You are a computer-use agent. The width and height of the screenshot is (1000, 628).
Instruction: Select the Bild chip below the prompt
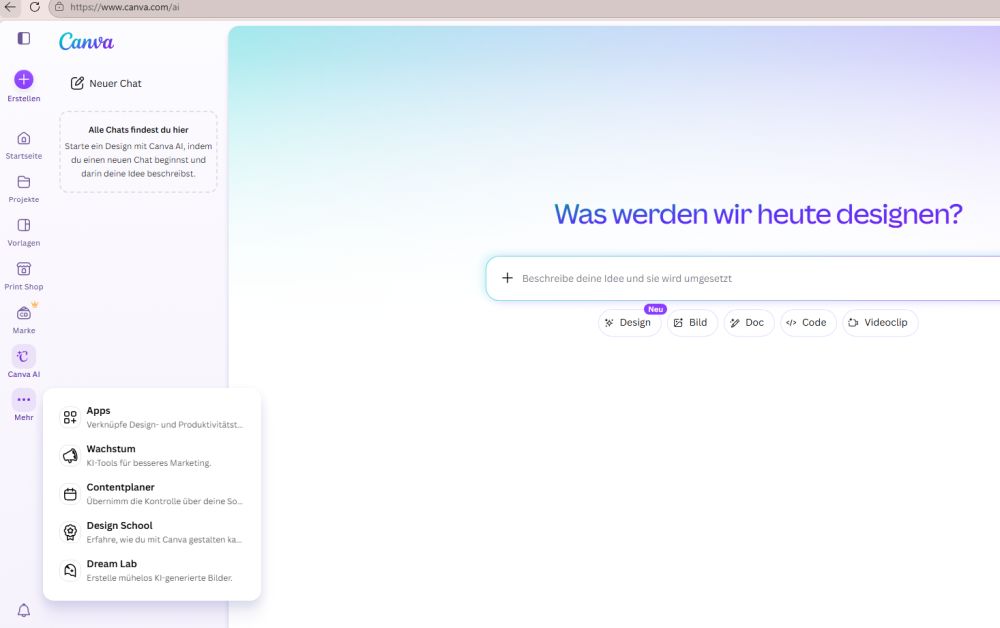(692, 323)
